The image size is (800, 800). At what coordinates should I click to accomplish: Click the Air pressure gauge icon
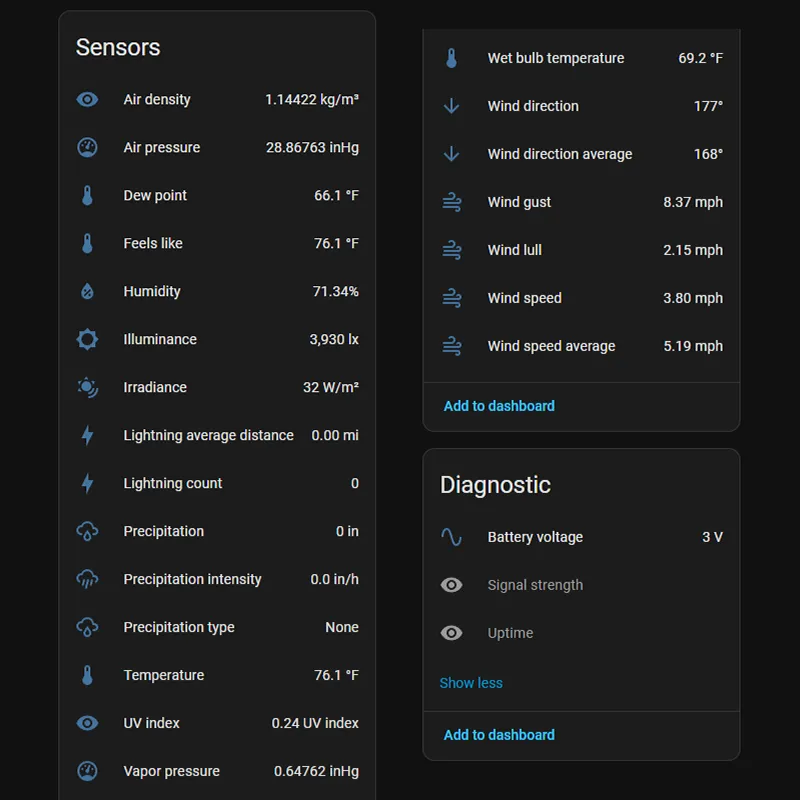click(x=88, y=147)
